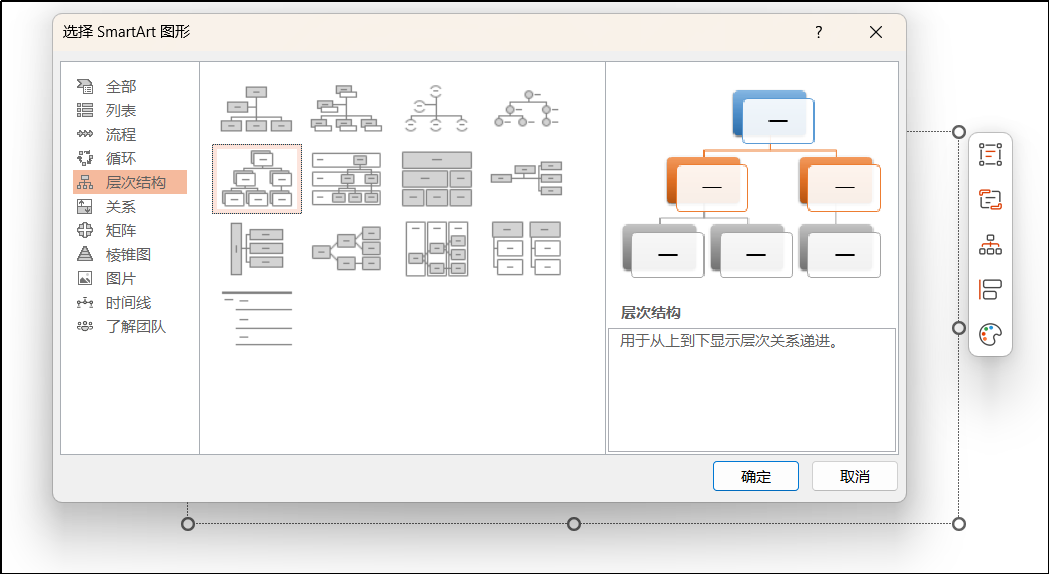
Task: Open the color palette icon in floating toolbar
Action: pyautogui.click(x=990, y=334)
